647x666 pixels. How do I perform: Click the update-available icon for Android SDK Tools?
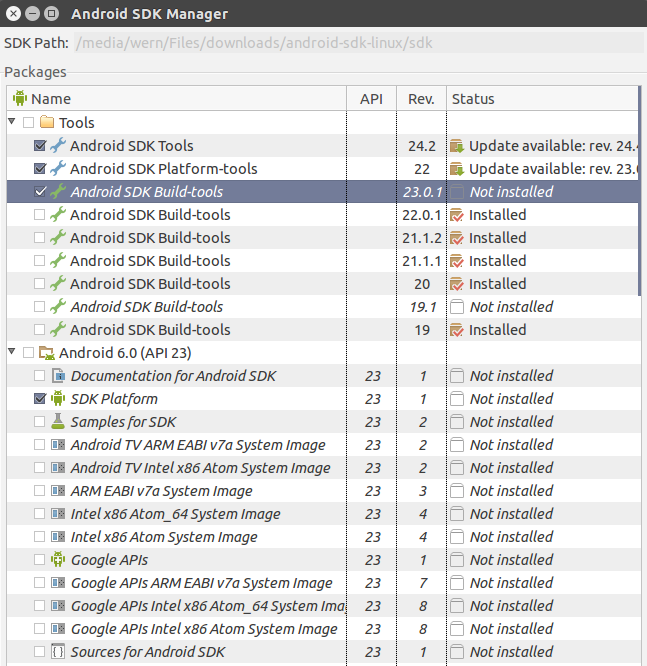457,146
